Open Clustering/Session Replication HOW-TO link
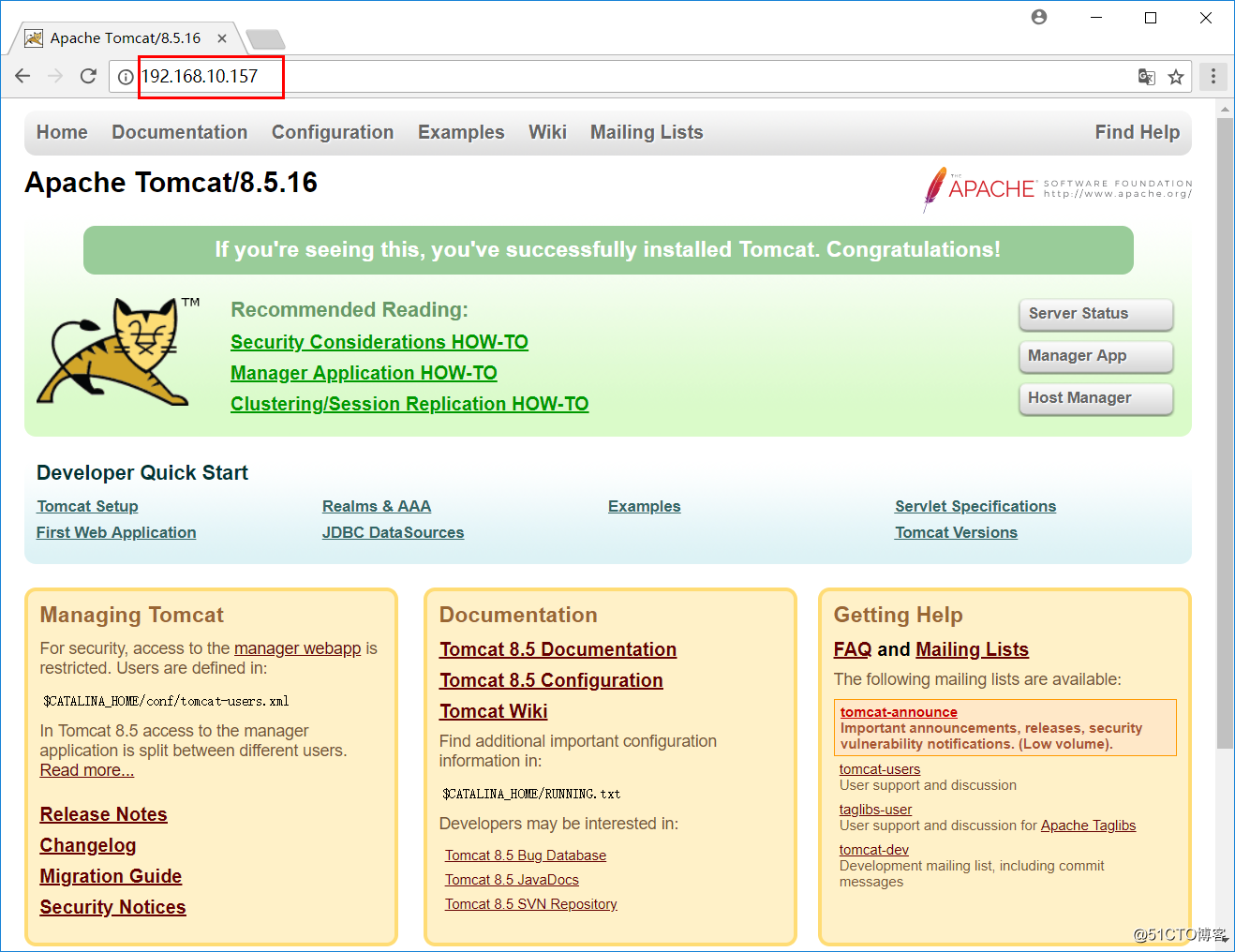1235x952 pixels. click(409, 404)
